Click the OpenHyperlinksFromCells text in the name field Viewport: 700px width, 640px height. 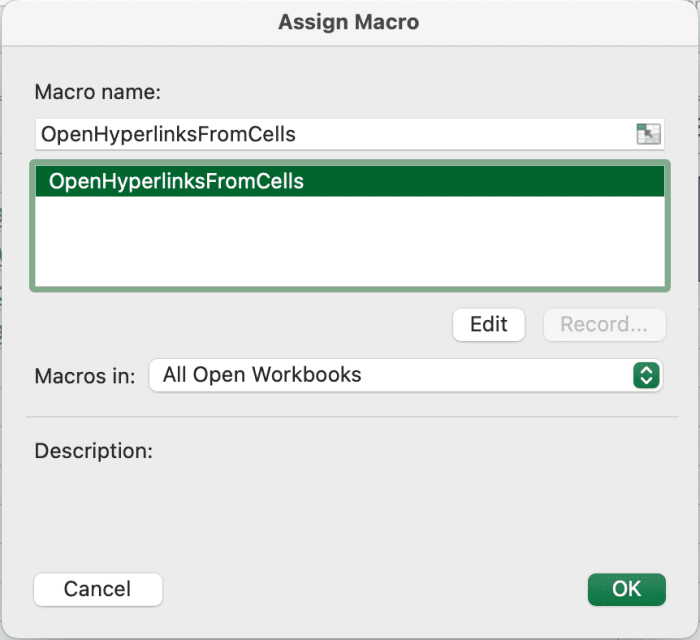167,134
